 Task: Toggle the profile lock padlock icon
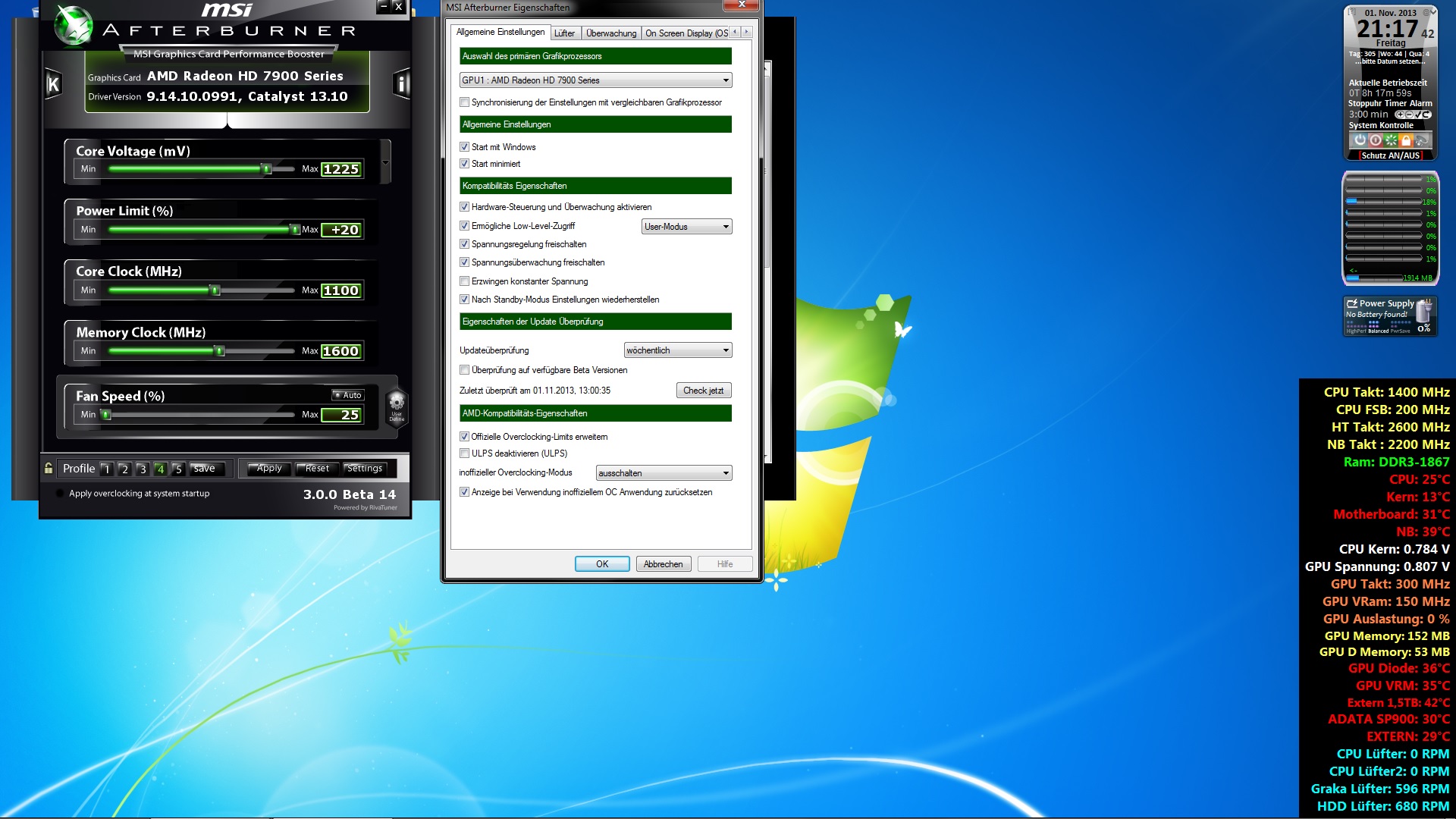(x=49, y=469)
